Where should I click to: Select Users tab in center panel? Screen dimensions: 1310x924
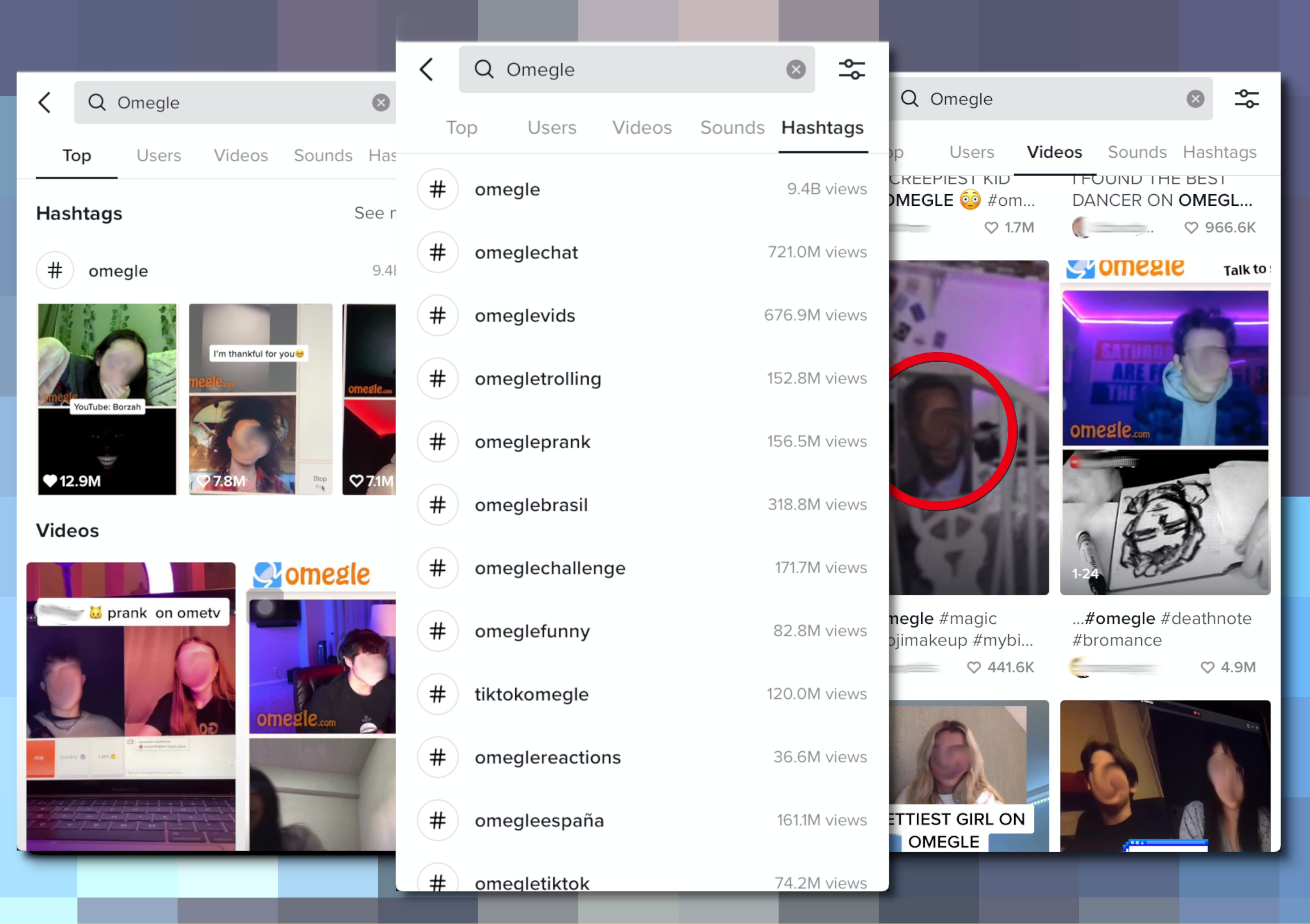click(552, 128)
